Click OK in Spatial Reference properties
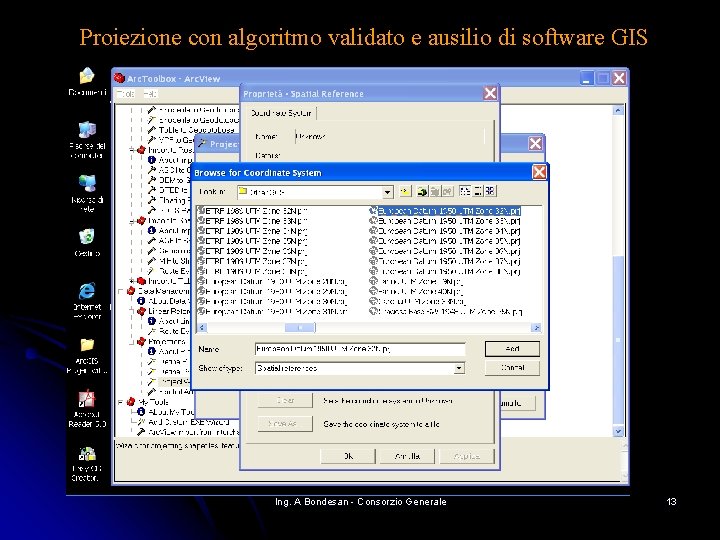The width and height of the screenshot is (720, 540). 348,456
